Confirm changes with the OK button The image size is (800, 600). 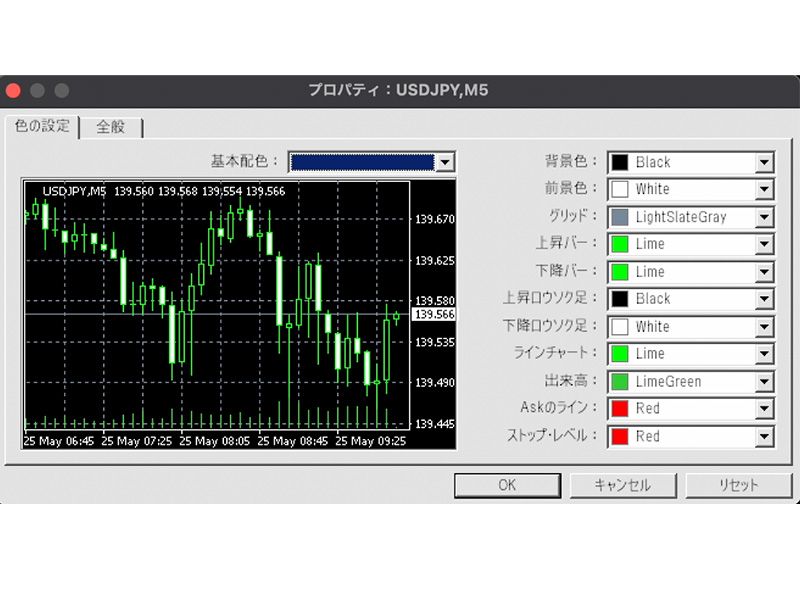507,485
